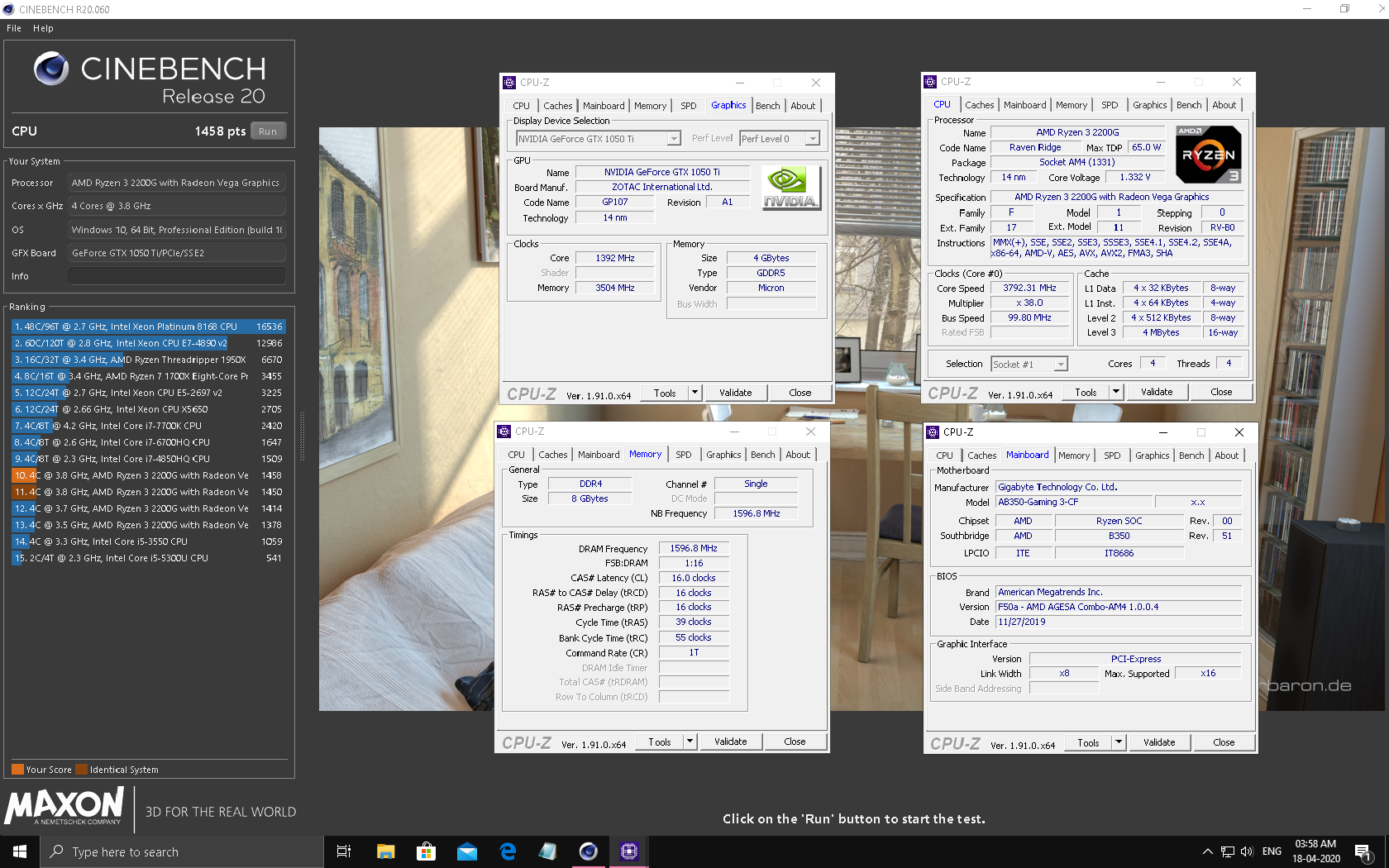1389x868 pixels.
Task: Click Tools button in Mainboard window
Action: [1088, 742]
